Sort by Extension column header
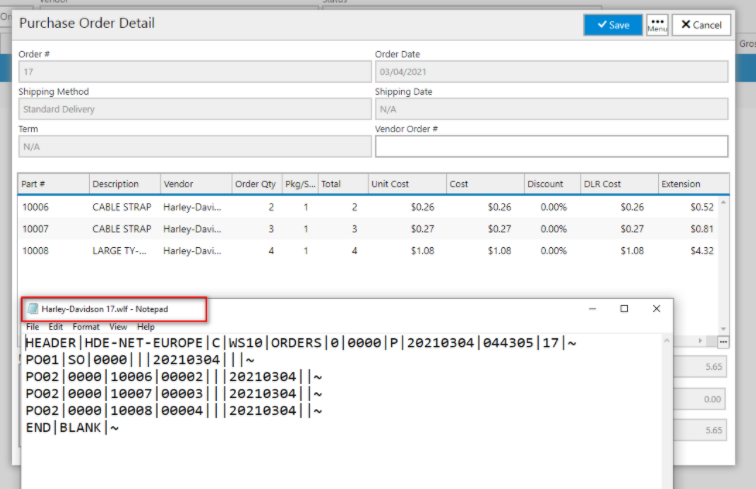The width and height of the screenshot is (756, 489). (x=694, y=184)
